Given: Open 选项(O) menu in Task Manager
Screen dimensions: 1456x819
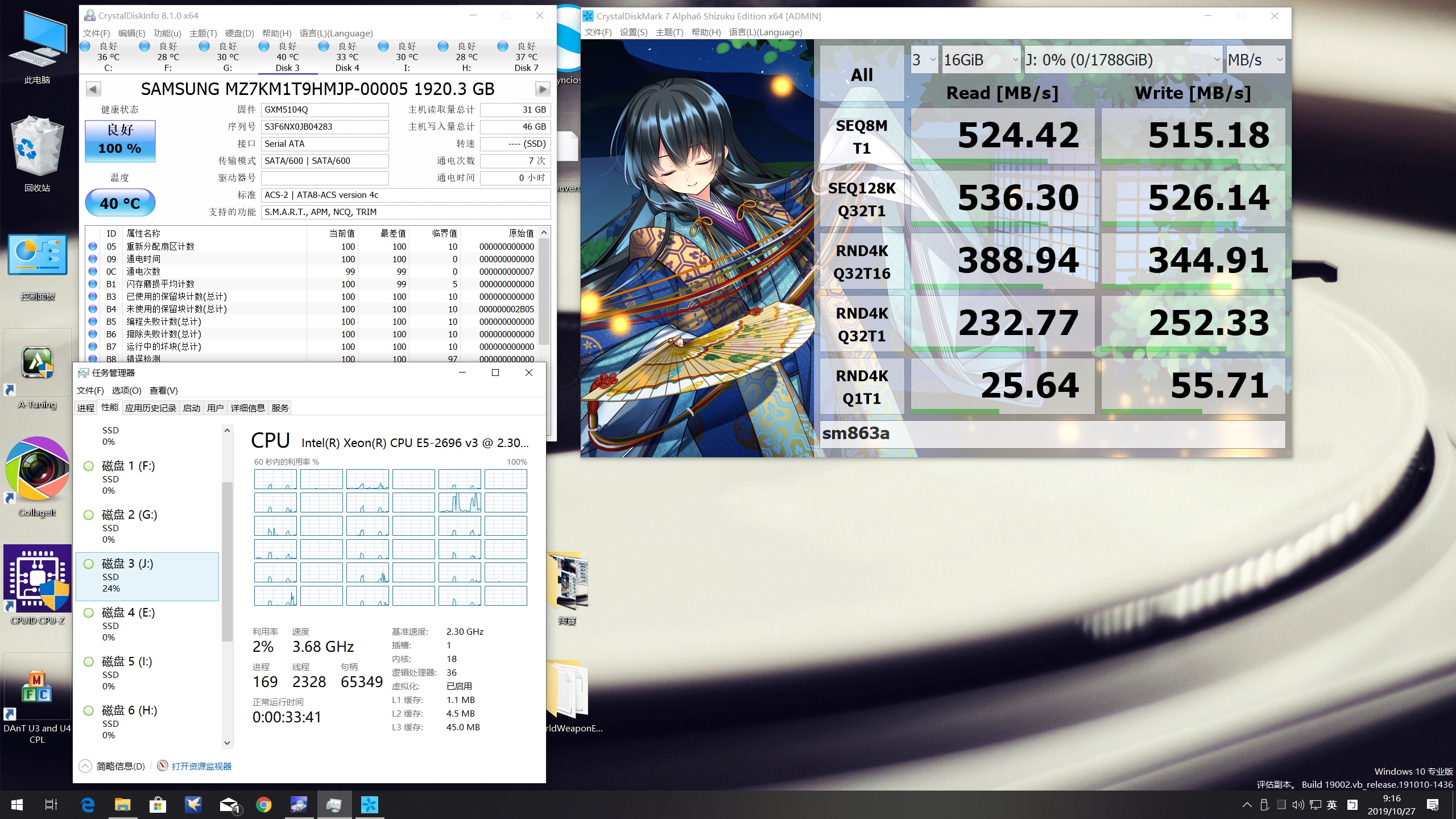Looking at the screenshot, I should (126, 390).
